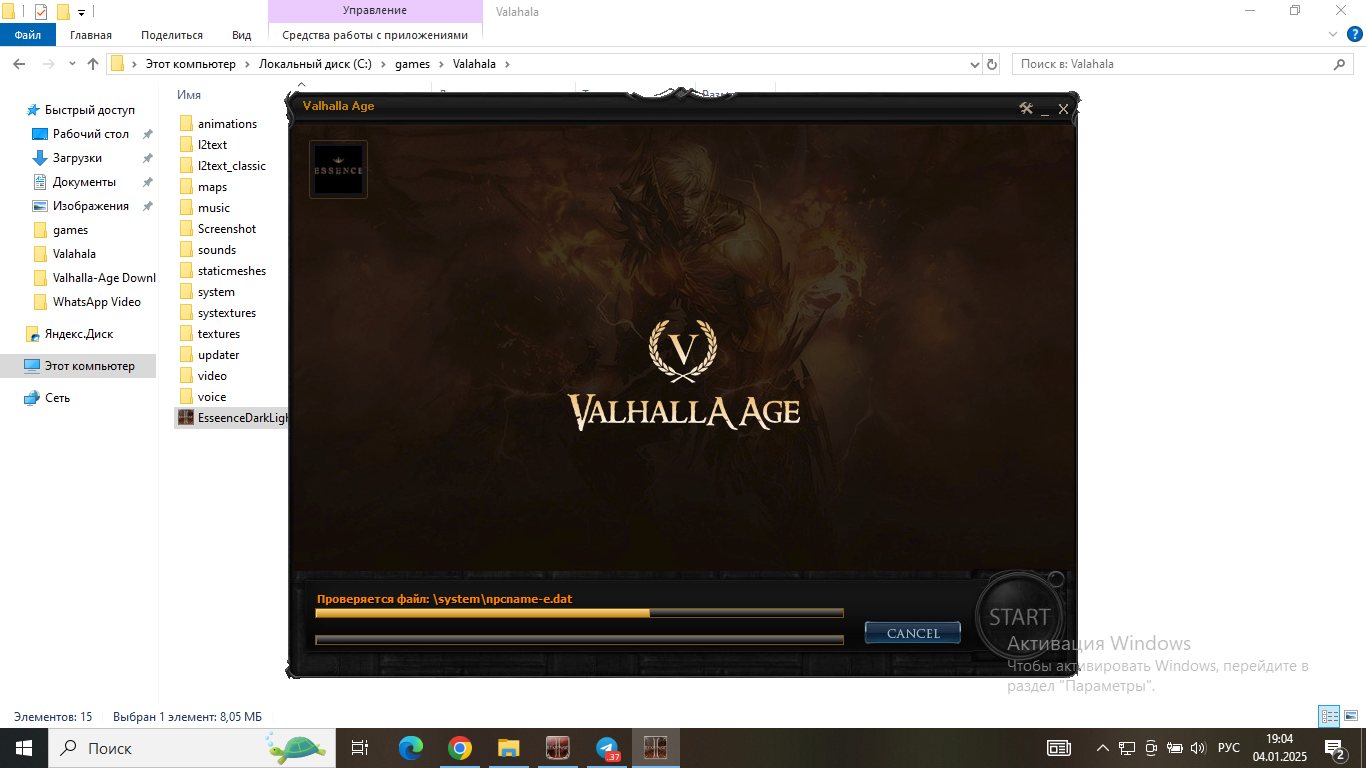Open launcher settings via the tools icon

[x=1025, y=108]
